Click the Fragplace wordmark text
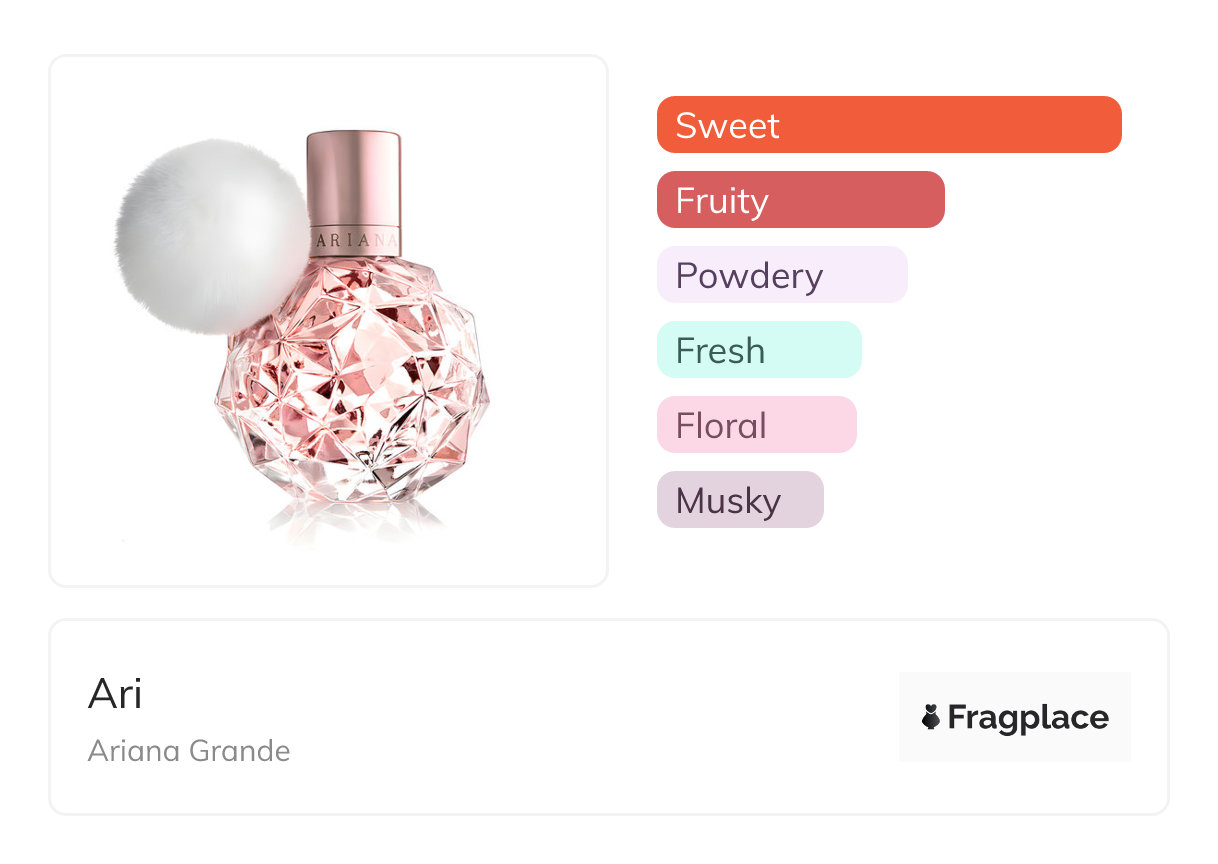 pyautogui.click(x=1028, y=717)
